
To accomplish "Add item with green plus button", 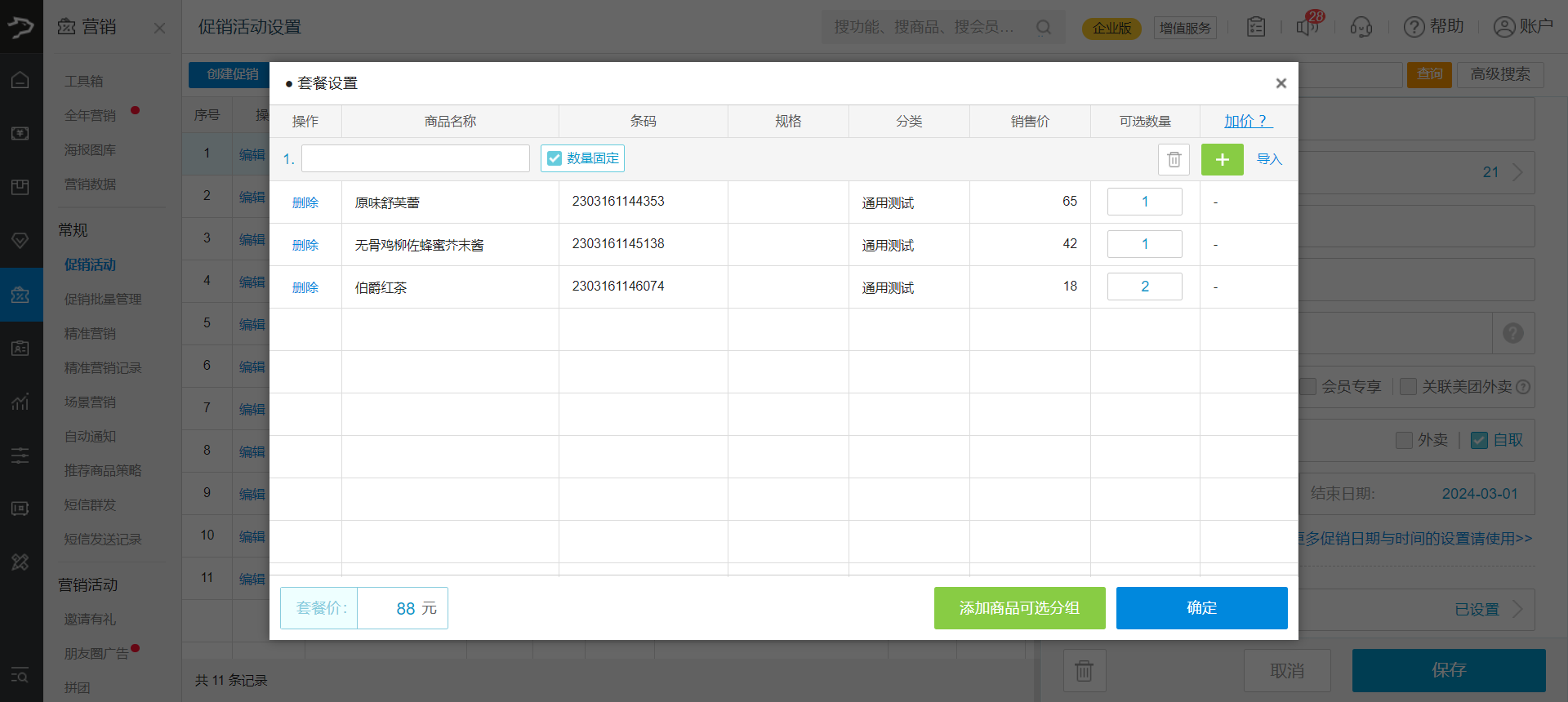I will point(1222,159).
